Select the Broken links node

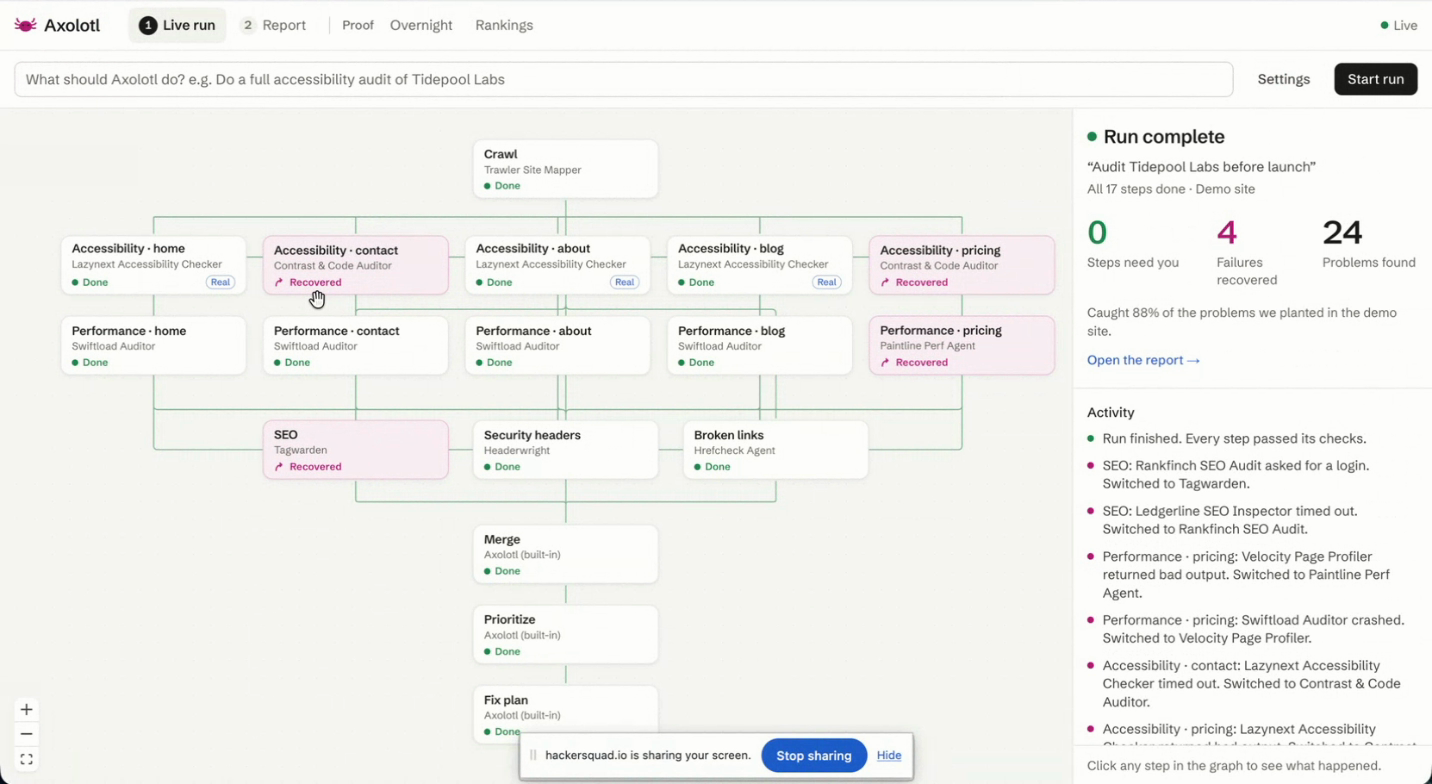tap(776, 450)
